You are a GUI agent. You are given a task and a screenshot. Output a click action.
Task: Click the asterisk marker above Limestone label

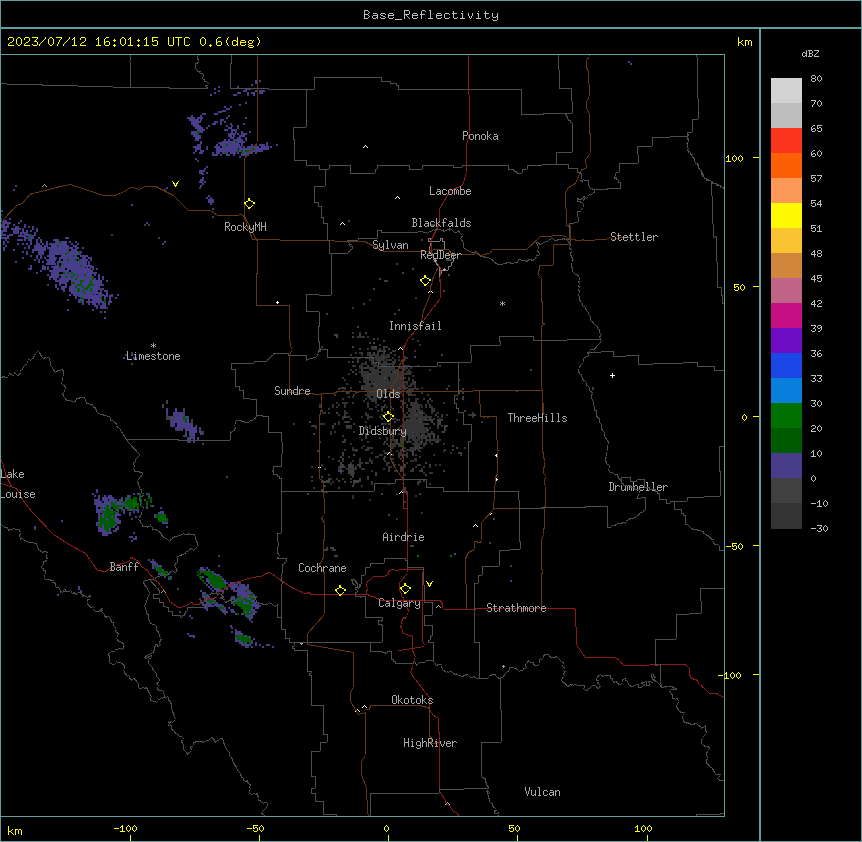[x=153, y=346]
